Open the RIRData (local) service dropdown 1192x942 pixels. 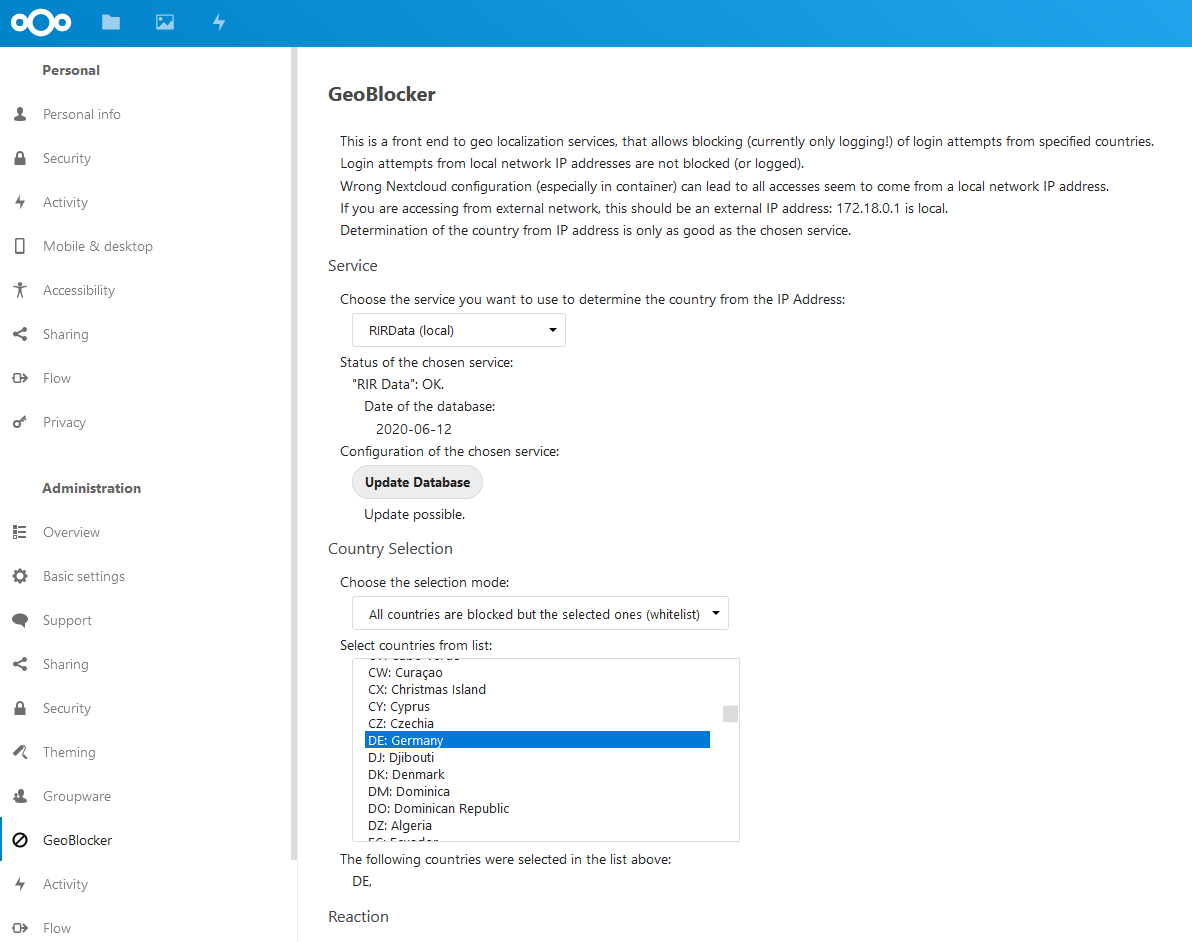click(458, 330)
